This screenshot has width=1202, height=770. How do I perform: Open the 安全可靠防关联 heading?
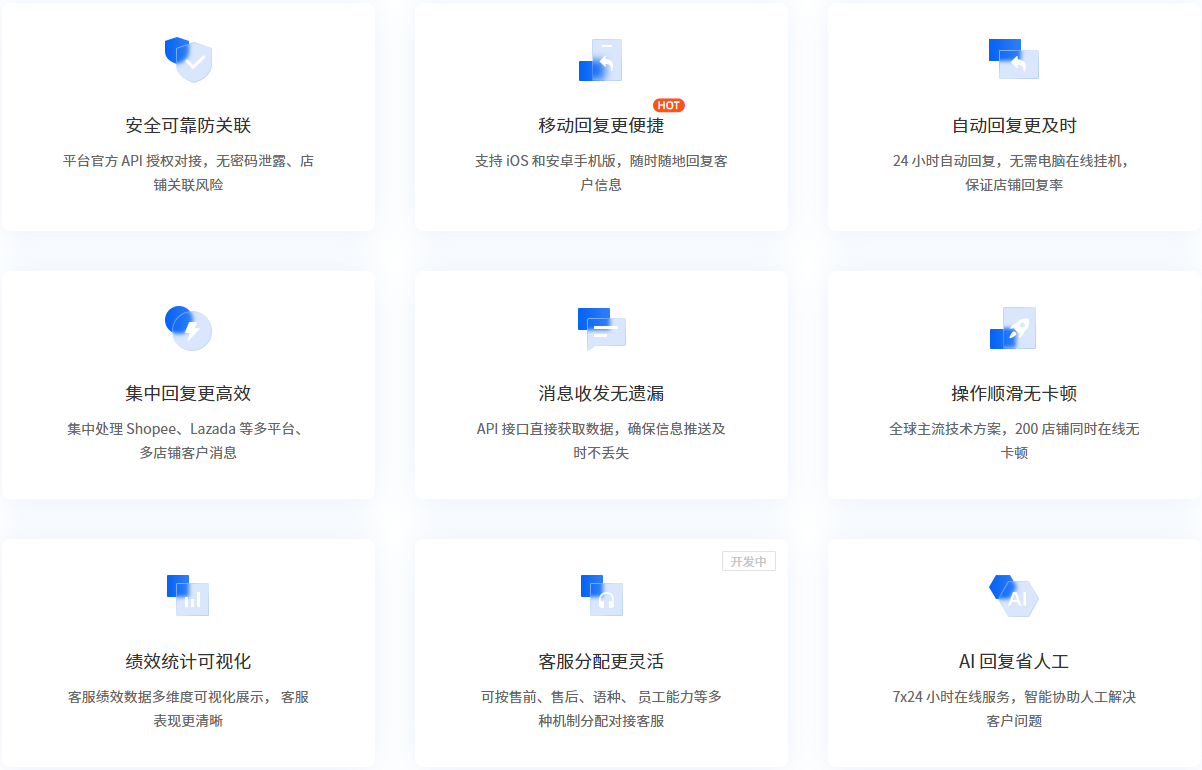click(x=188, y=126)
